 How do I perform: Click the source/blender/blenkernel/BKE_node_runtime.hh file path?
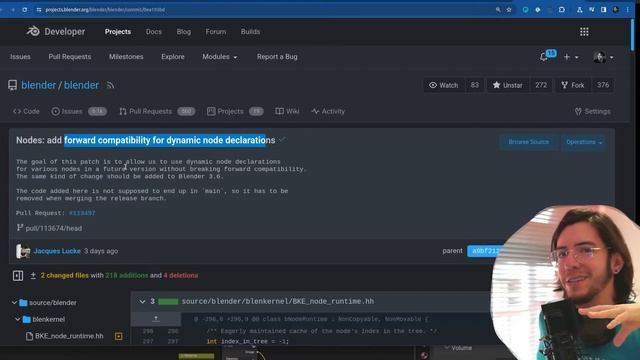click(x=278, y=301)
